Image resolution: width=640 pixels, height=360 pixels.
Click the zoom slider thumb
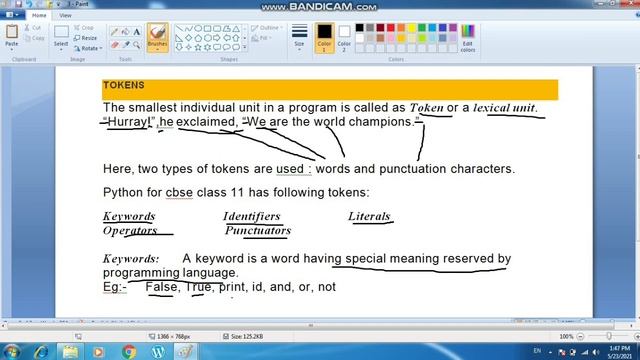click(609, 336)
